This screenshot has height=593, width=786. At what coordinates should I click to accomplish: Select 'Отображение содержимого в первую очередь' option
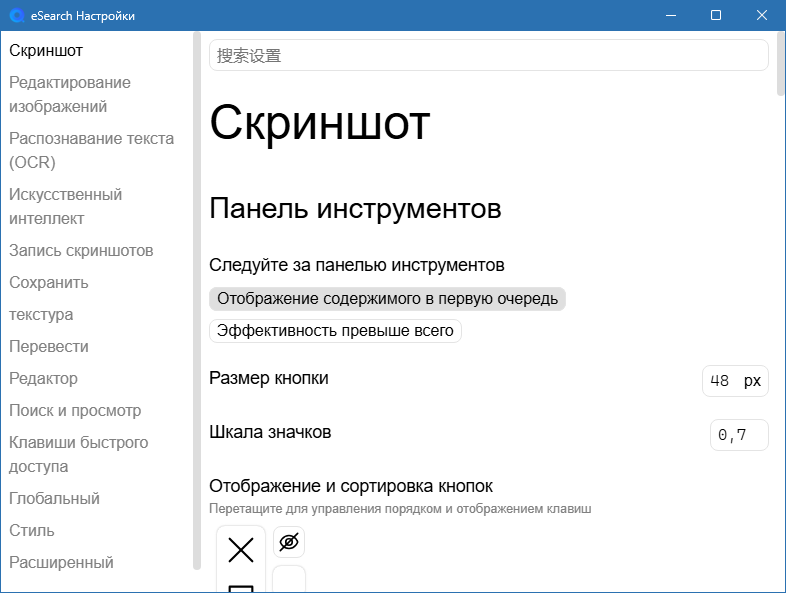pyautogui.click(x=387, y=299)
